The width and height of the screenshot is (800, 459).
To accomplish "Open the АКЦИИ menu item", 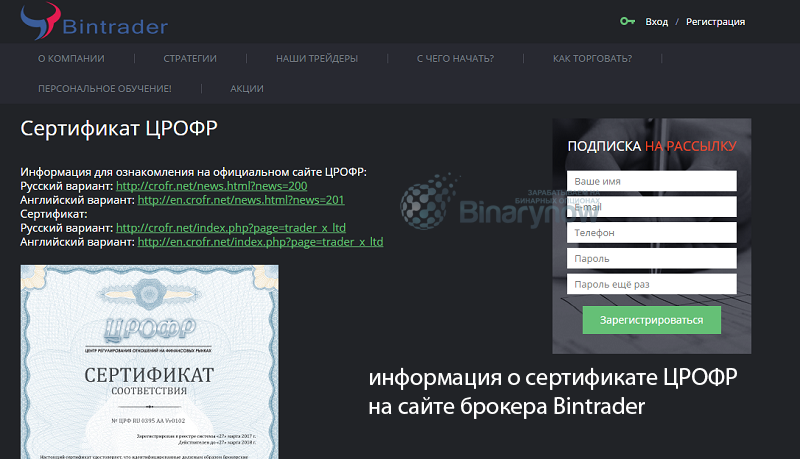I will [x=247, y=89].
